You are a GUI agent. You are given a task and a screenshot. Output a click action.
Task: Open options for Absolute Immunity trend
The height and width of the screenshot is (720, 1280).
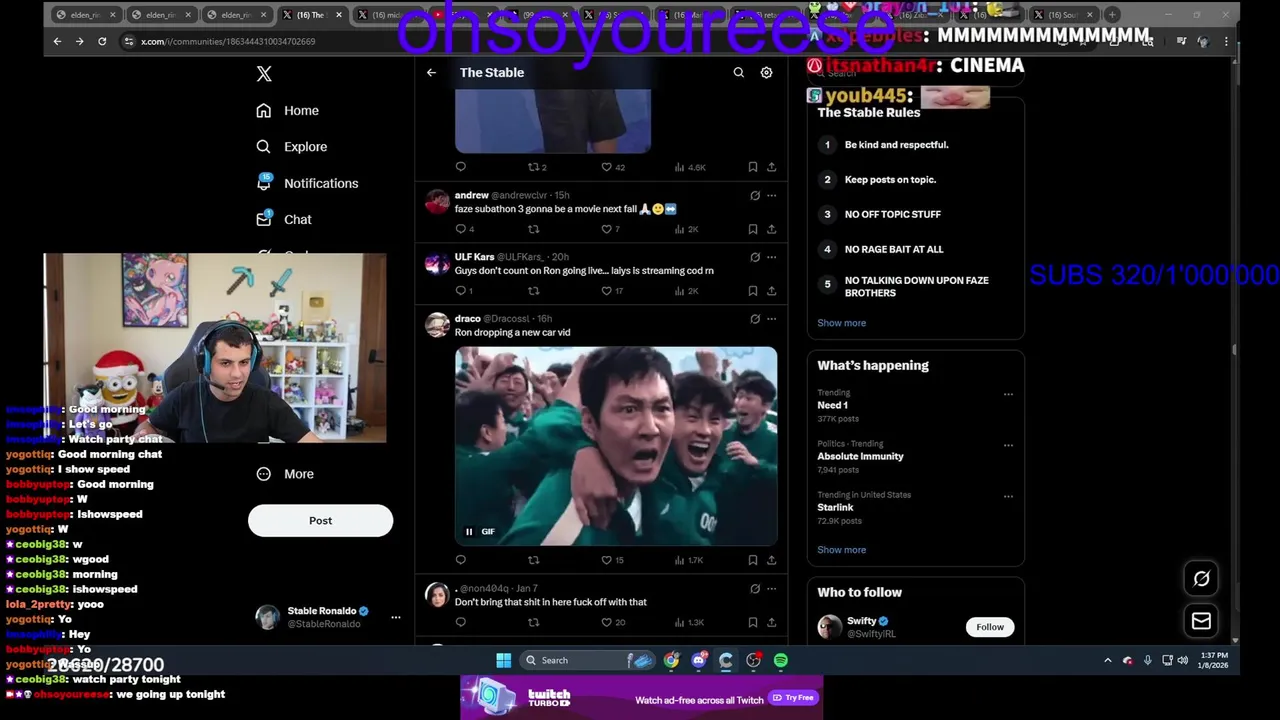pos(1008,445)
